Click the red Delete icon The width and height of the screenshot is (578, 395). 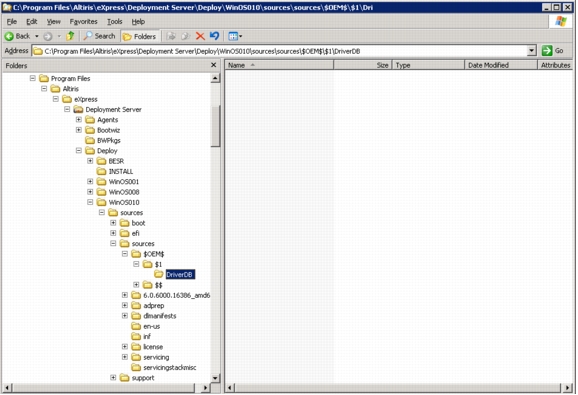click(x=200, y=36)
